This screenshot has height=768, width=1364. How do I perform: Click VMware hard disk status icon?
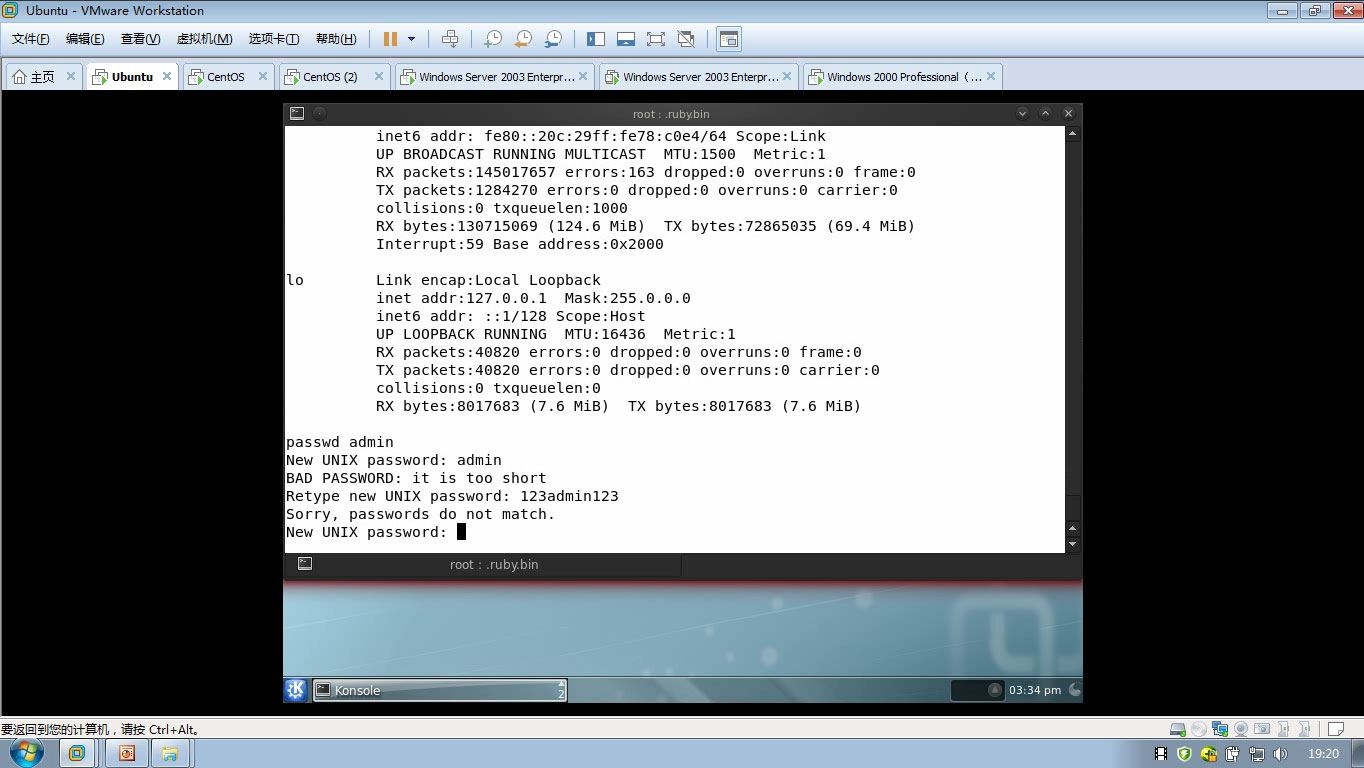(x=1178, y=729)
